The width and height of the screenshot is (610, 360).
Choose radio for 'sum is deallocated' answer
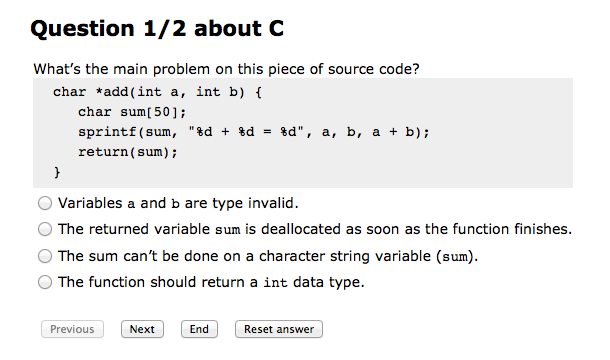pyautogui.click(x=45, y=229)
